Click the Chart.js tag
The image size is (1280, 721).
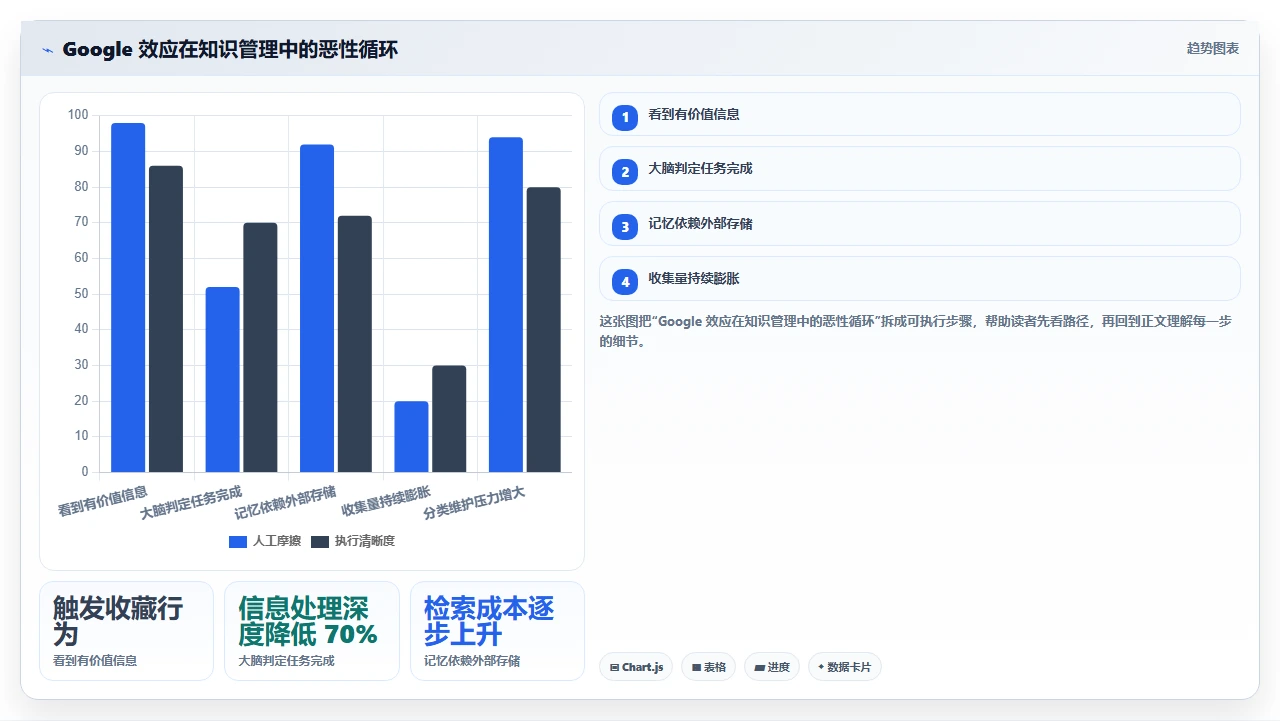[x=636, y=667]
